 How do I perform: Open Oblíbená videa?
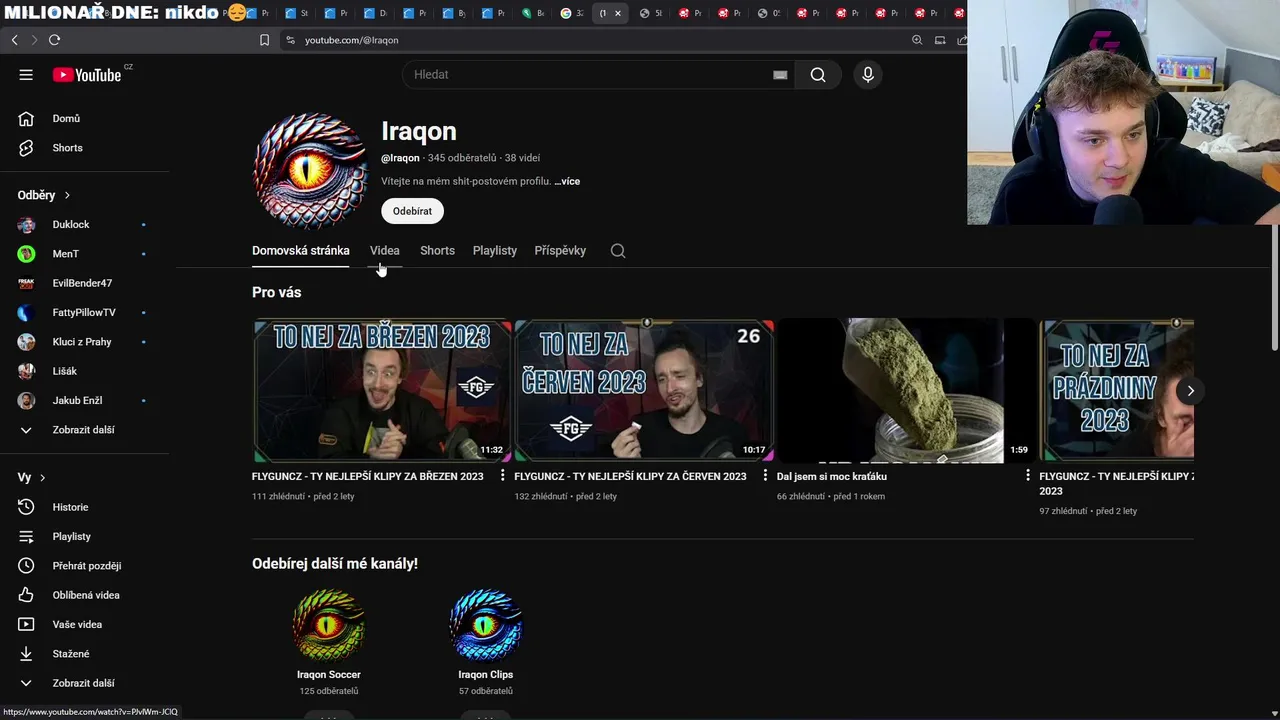click(x=84, y=595)
